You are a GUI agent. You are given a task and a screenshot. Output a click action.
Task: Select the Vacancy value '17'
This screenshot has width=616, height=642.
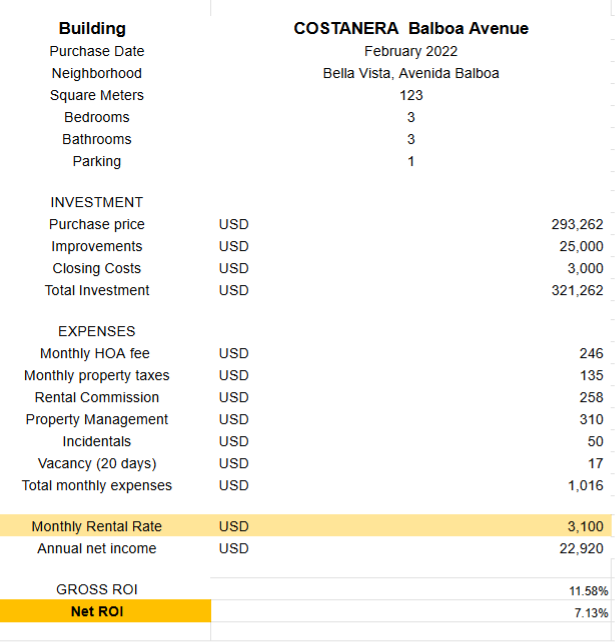tap(596, 463)
